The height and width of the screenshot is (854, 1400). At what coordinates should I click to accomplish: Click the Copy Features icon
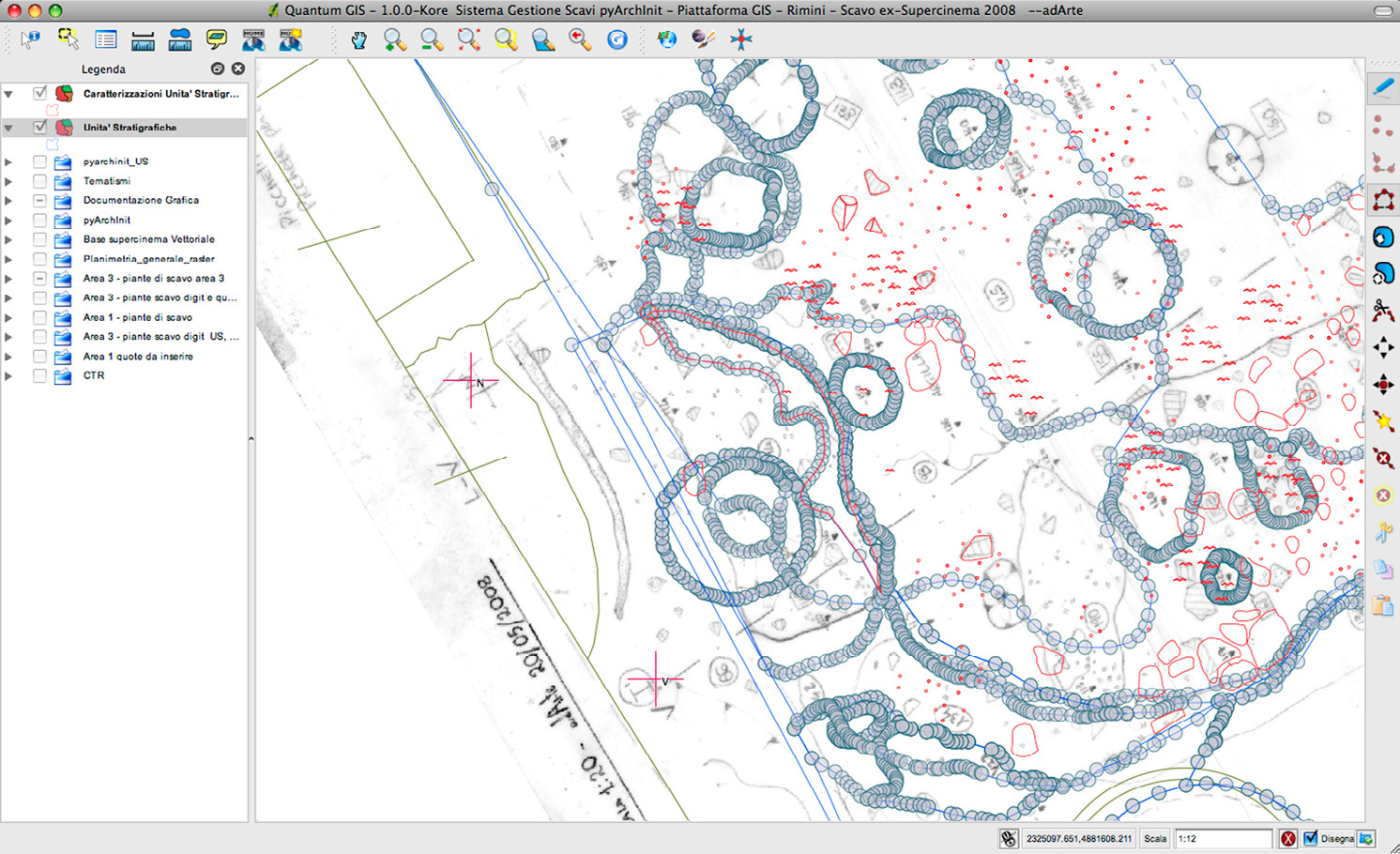(1383, 569)
